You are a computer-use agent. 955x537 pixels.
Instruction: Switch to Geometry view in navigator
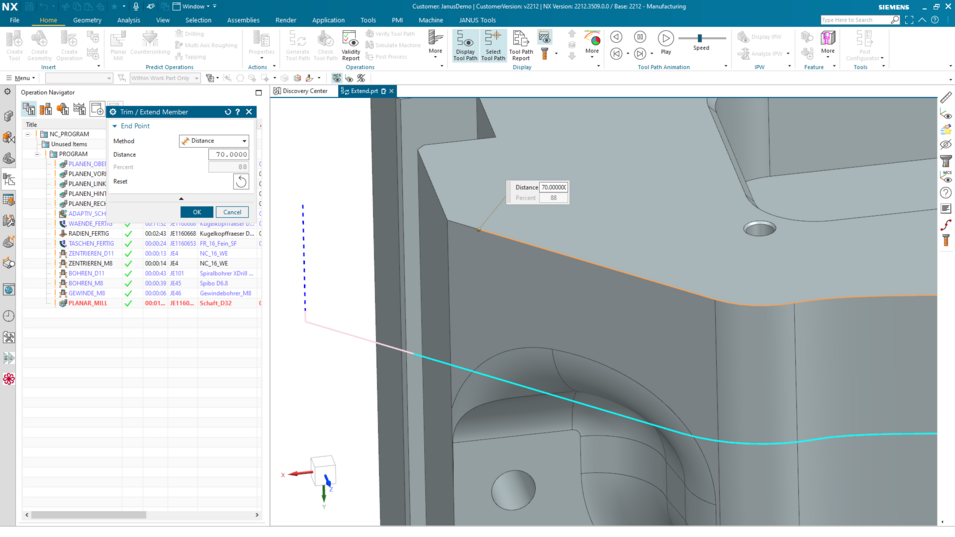(63, 109)
